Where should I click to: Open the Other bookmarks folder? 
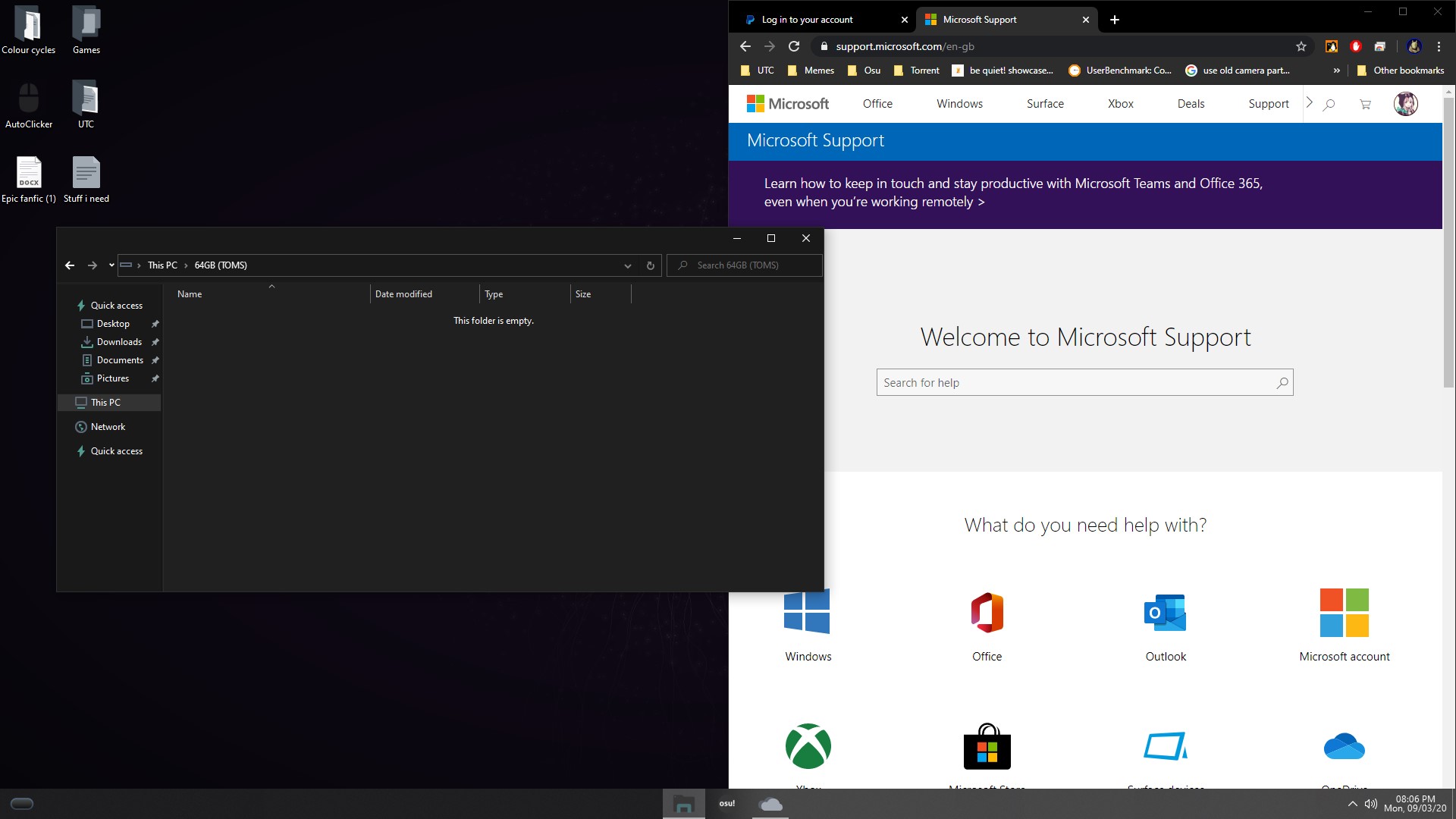pyautogui.click(x=1400, y=71)
